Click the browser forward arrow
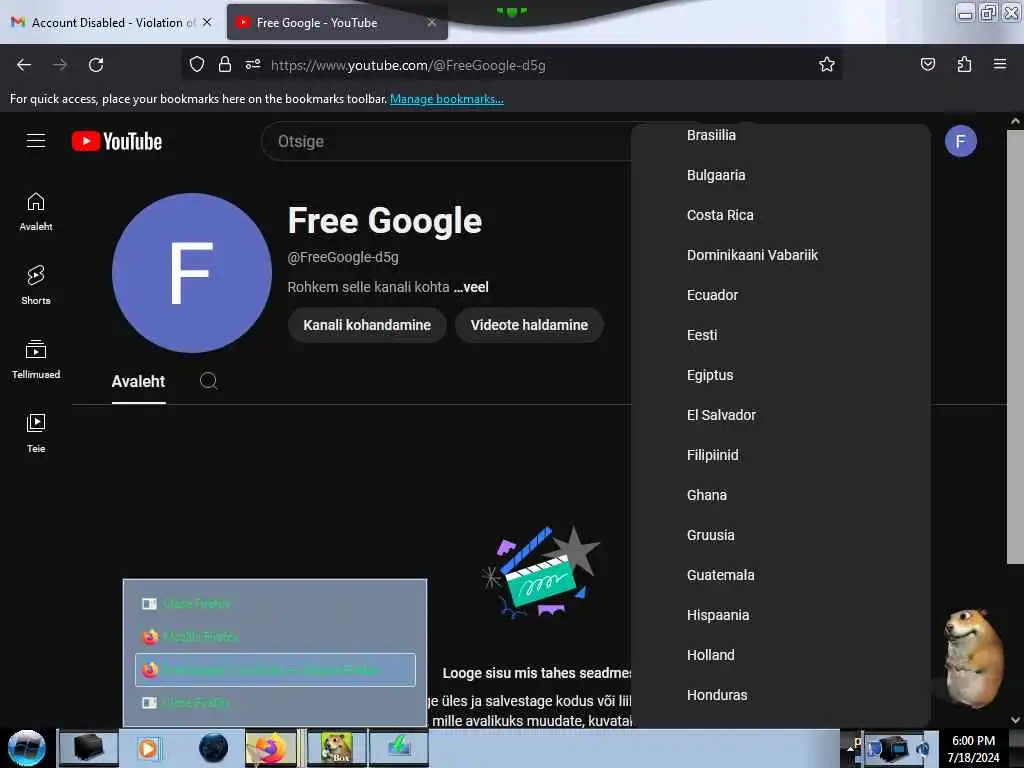Image resolution: width=1024 pixels, height=768 pixels. click(x=60, y=65)
